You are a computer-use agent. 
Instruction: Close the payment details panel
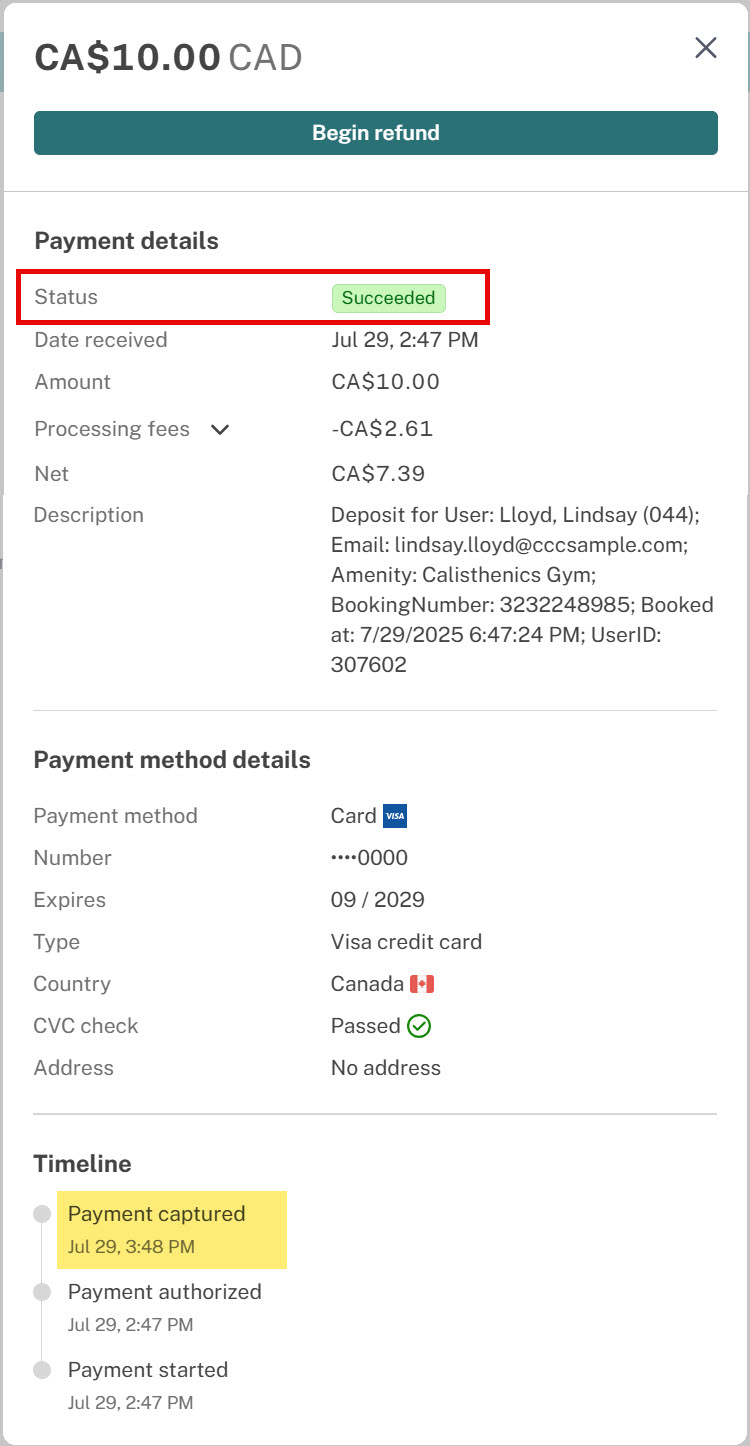coord(706,48)
